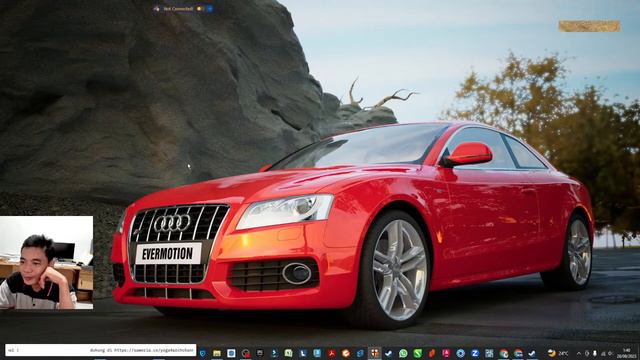Click the webcam overlay thumbnail
This screenshot has width=640, height=360.
pyautogui.click(x=46, y=262)
